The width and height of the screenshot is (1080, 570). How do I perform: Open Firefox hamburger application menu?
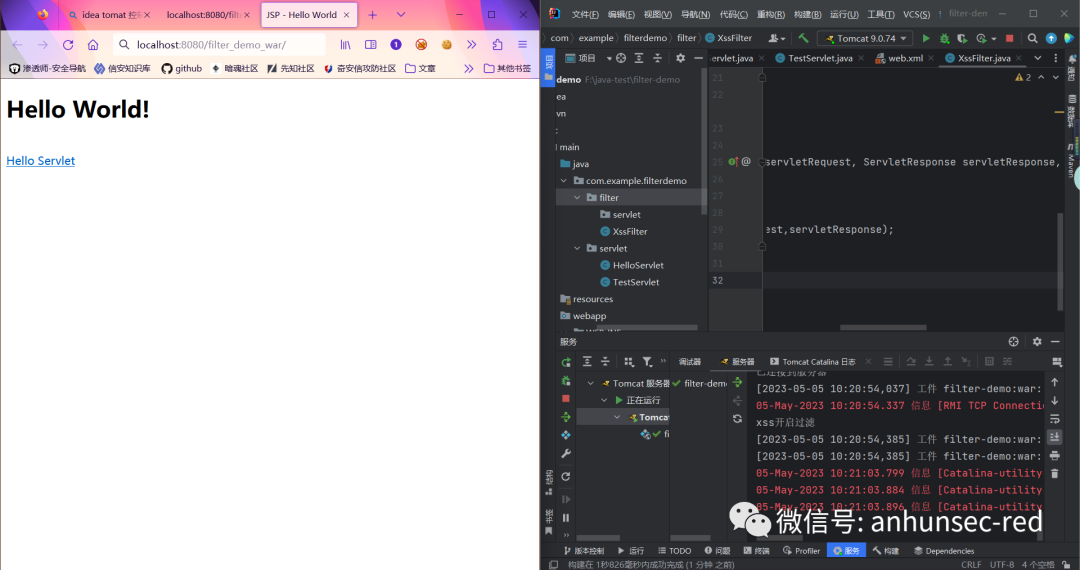523,45
